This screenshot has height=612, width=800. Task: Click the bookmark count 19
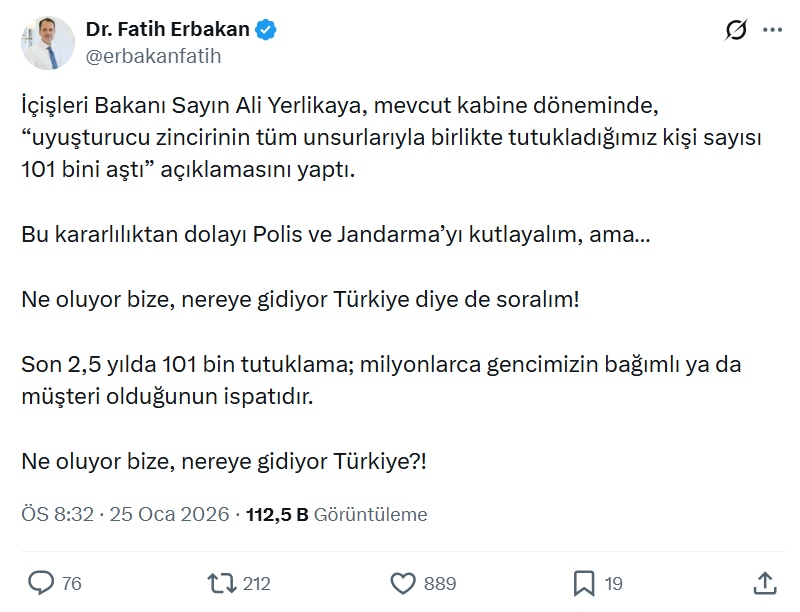(x=614, y=583)
